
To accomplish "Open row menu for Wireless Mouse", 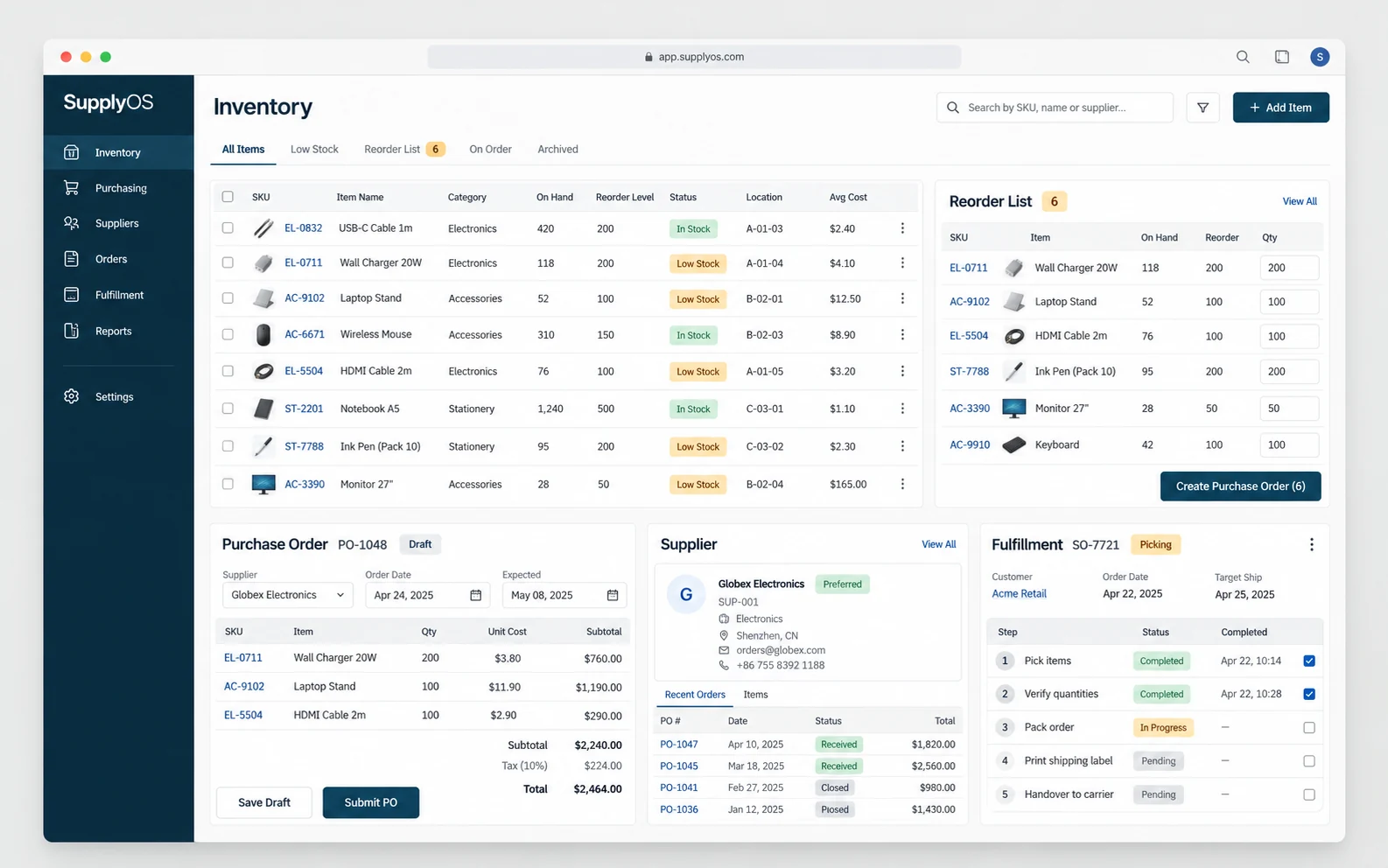I will pos(902,335).
